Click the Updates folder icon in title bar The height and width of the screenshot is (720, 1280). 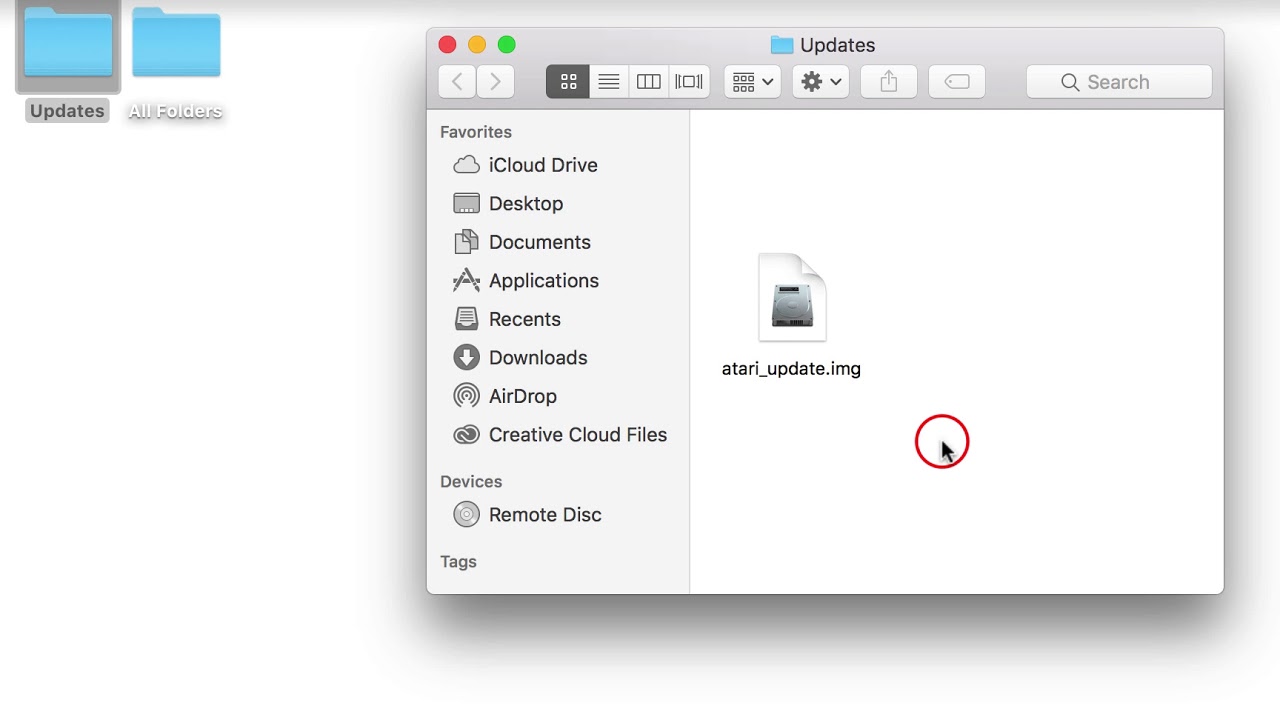[x=782, y=45]
